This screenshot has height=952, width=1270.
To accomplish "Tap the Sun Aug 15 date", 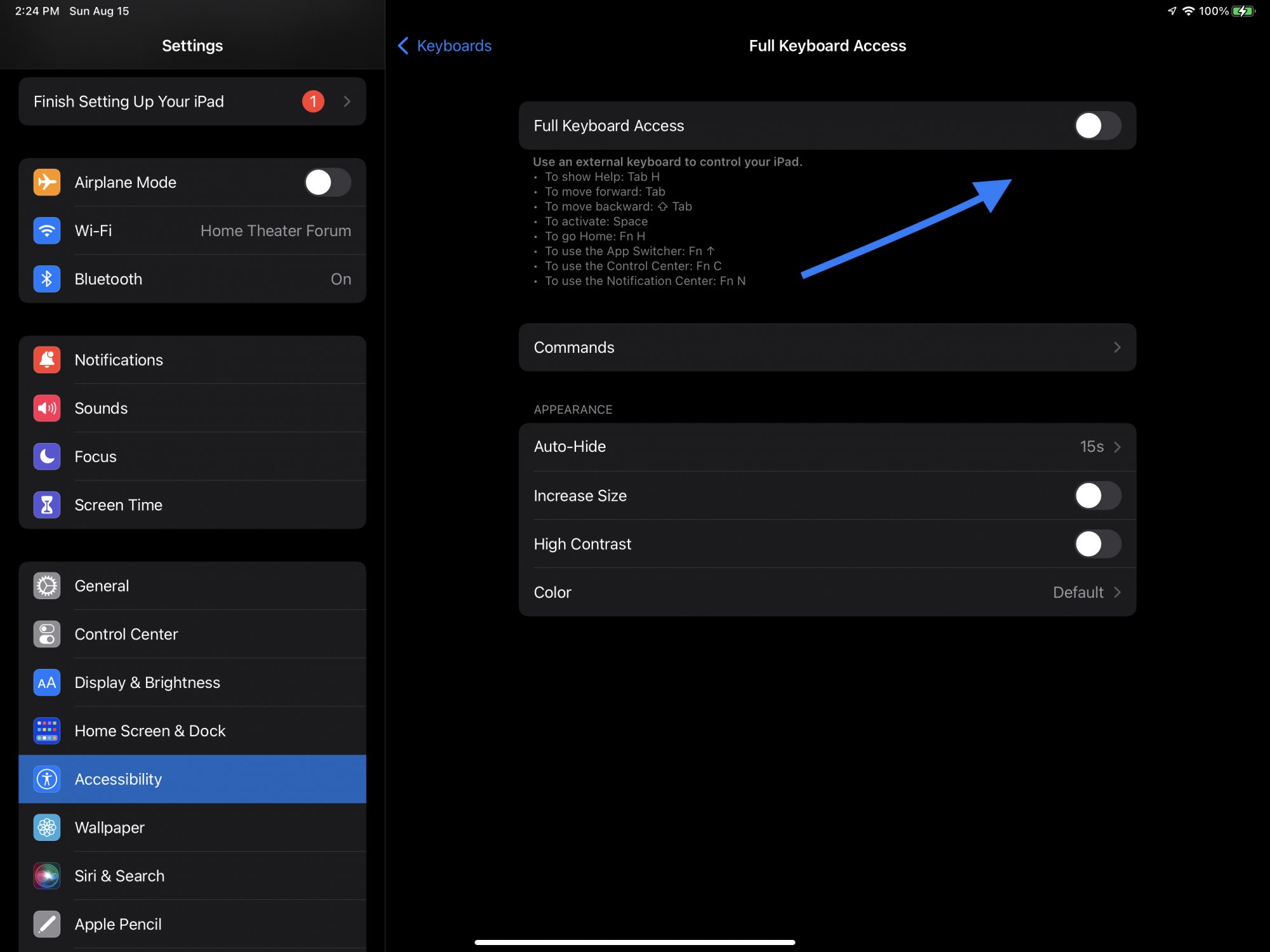I will [99, 11].
